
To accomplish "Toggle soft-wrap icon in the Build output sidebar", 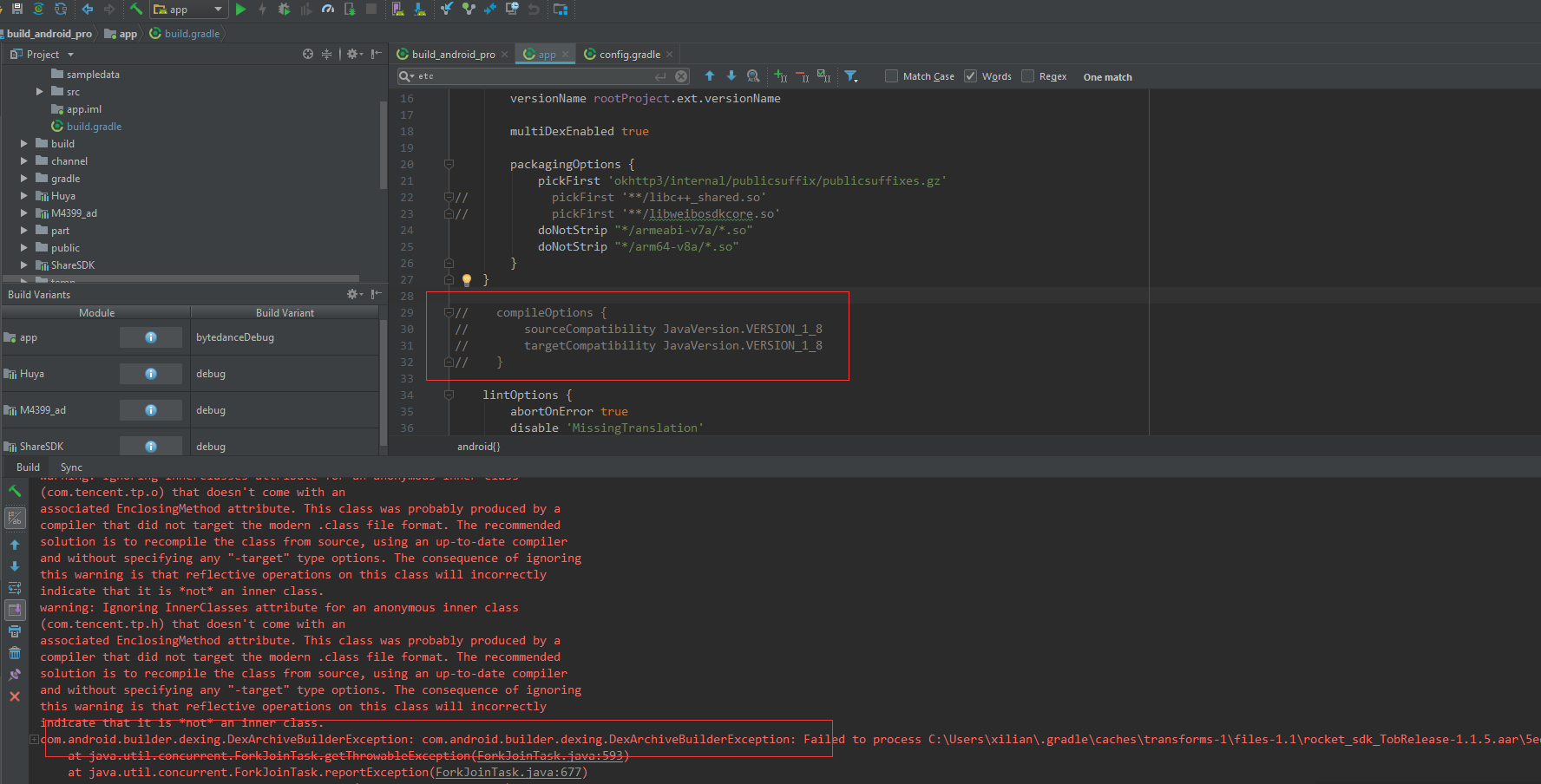I will [15, 588].
